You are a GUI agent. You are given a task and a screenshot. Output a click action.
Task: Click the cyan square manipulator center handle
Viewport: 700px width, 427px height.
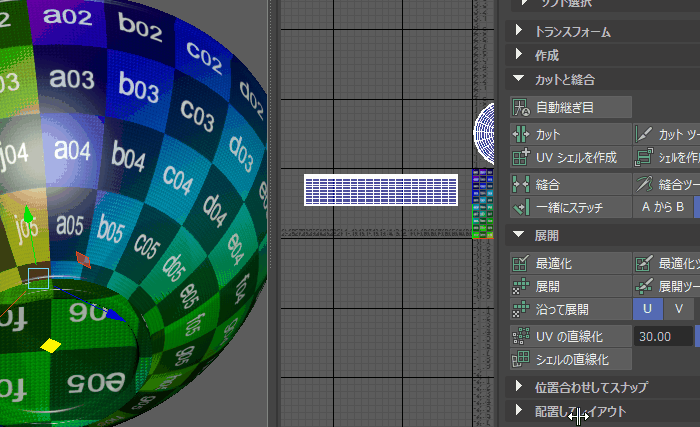[38, 278]
